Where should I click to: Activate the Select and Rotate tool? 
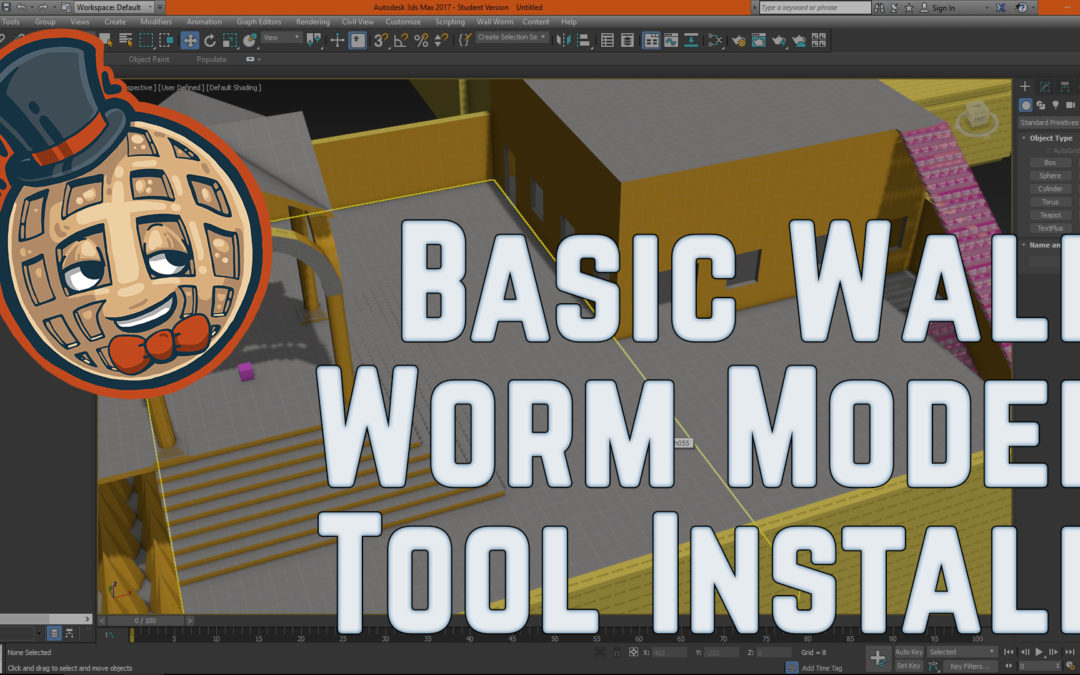(x=209, y=40)
